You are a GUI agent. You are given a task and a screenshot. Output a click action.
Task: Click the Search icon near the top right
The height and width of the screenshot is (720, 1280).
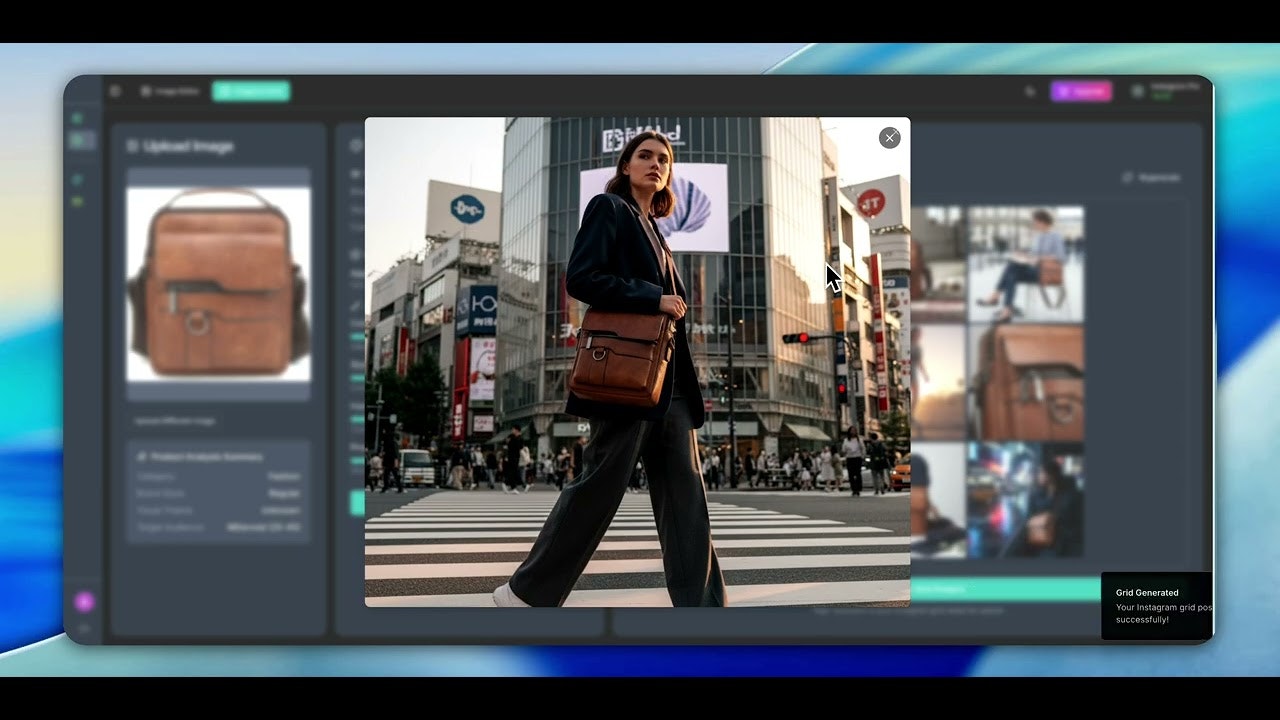click(1030, 91)
